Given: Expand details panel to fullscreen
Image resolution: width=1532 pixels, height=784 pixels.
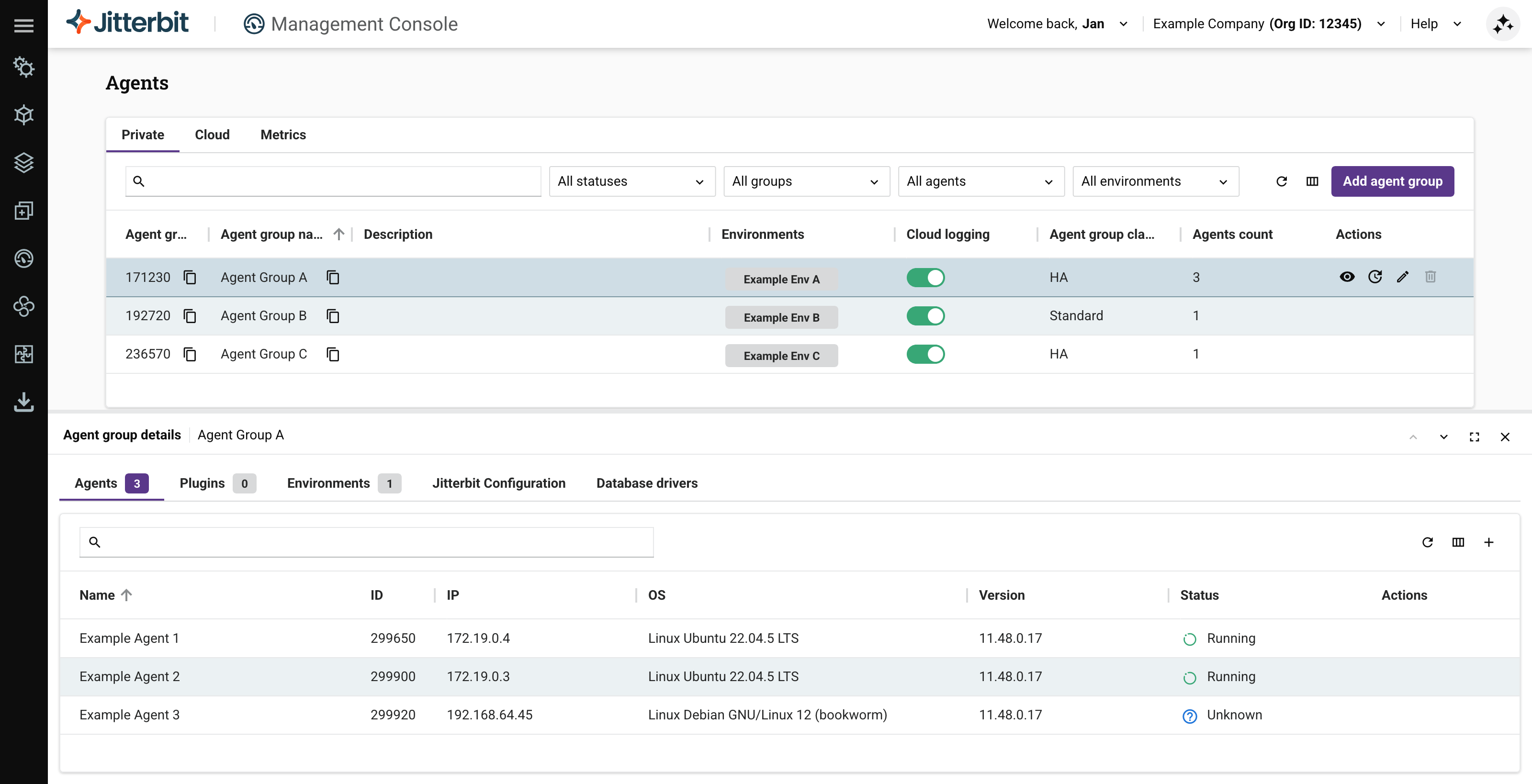Looking at the screenshot, I should [1474, 437].
